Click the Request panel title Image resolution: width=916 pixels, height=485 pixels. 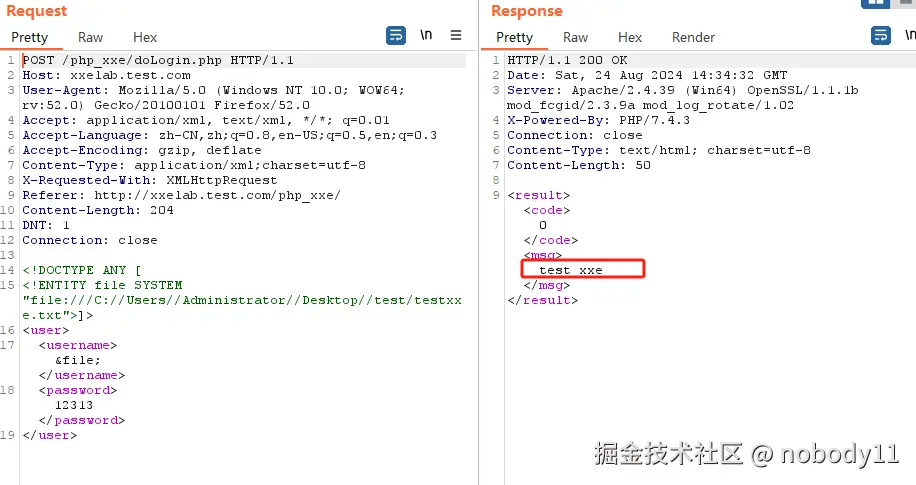pyautogui.click(x=36, y=11)
